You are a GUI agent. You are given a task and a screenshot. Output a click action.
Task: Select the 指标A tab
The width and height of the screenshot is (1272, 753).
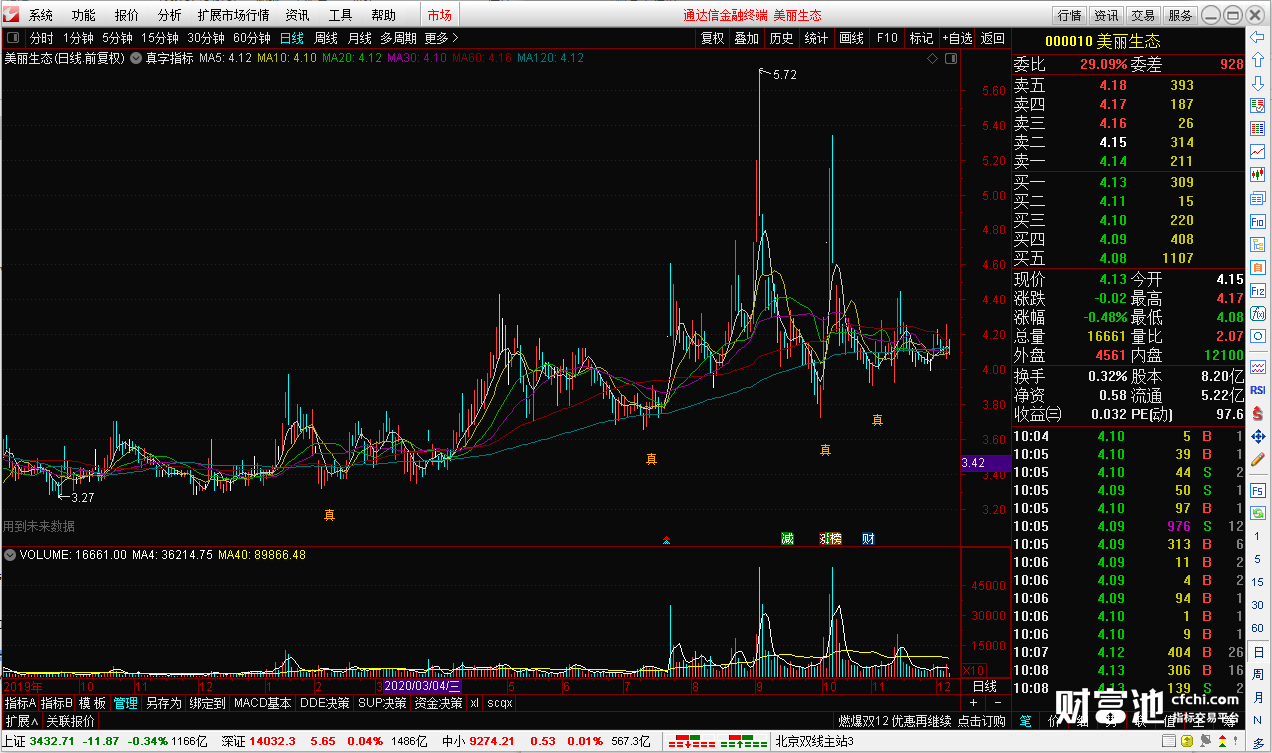click(20, 703)
